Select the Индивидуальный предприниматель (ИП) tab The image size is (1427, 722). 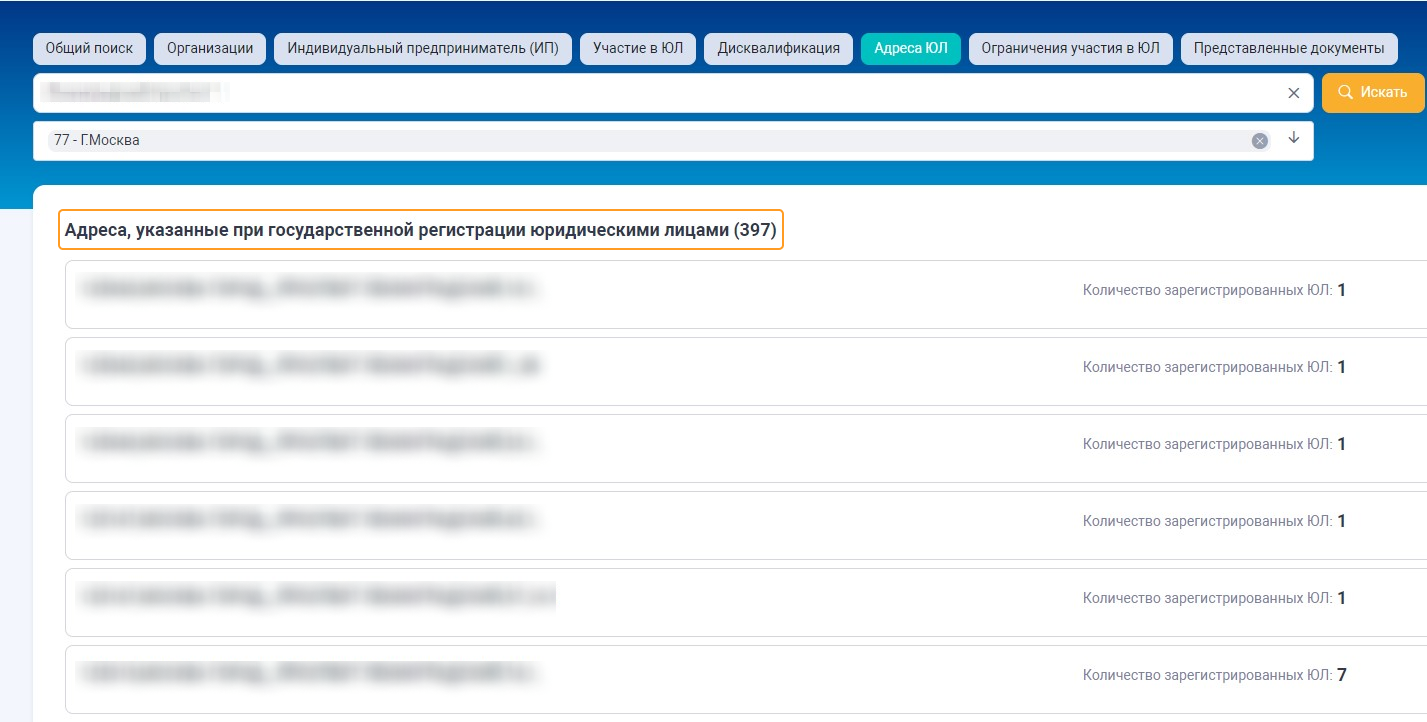pyautogui.click(x=423, y=49)
